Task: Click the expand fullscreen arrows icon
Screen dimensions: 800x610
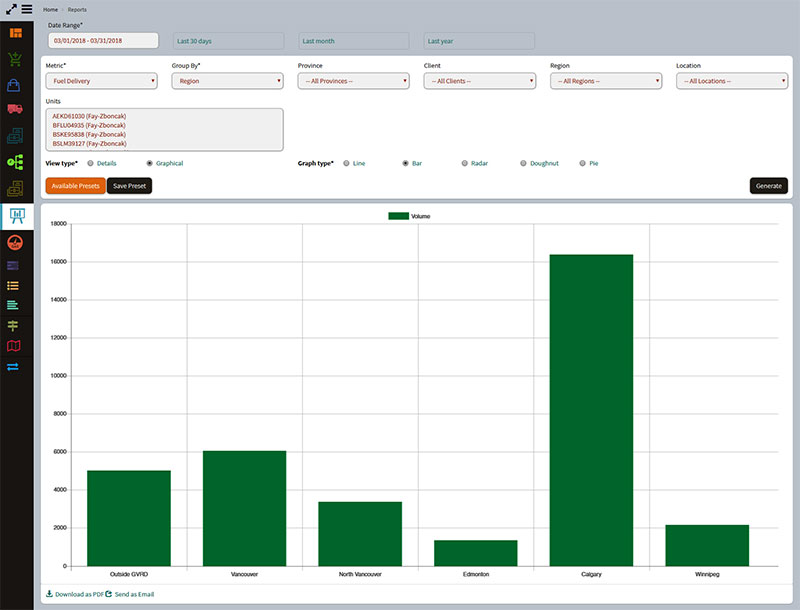Action: pyautogui.click(x=11, y=9)
